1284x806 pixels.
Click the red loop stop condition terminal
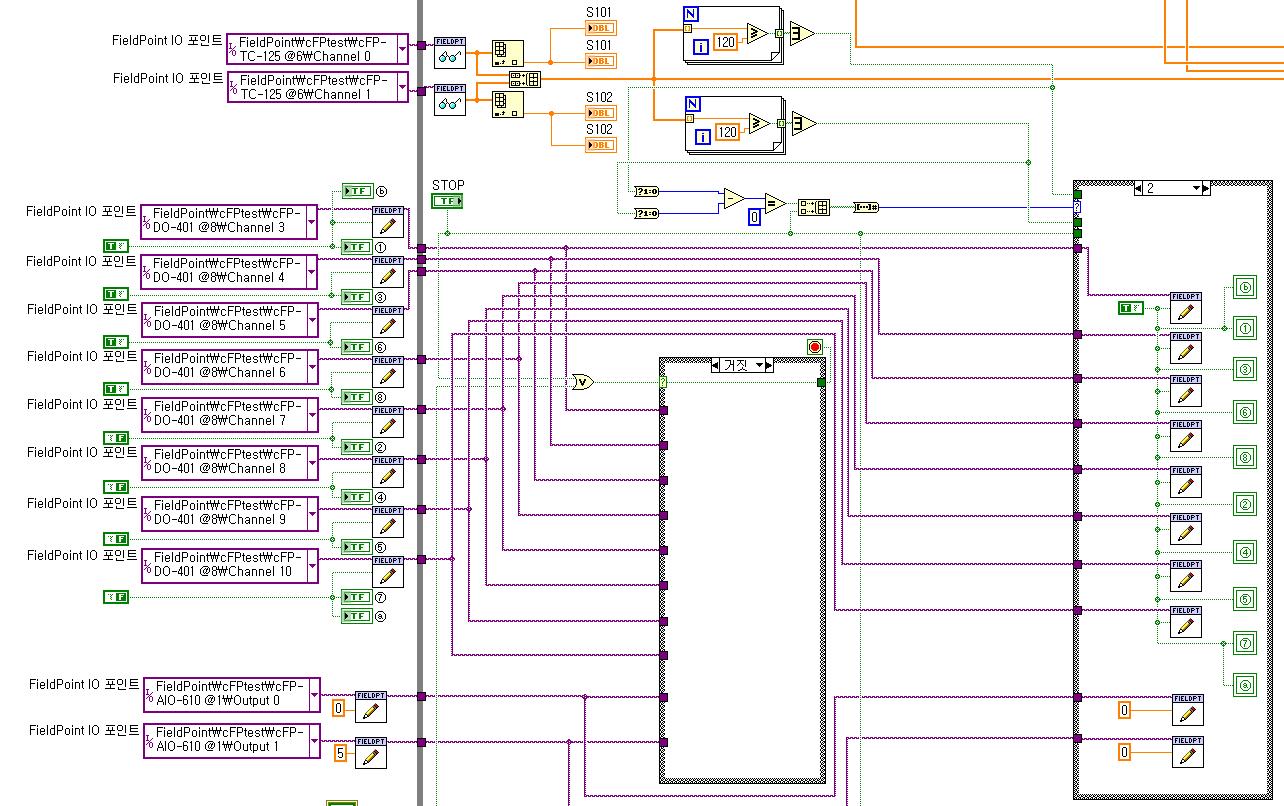click(814, 347)
